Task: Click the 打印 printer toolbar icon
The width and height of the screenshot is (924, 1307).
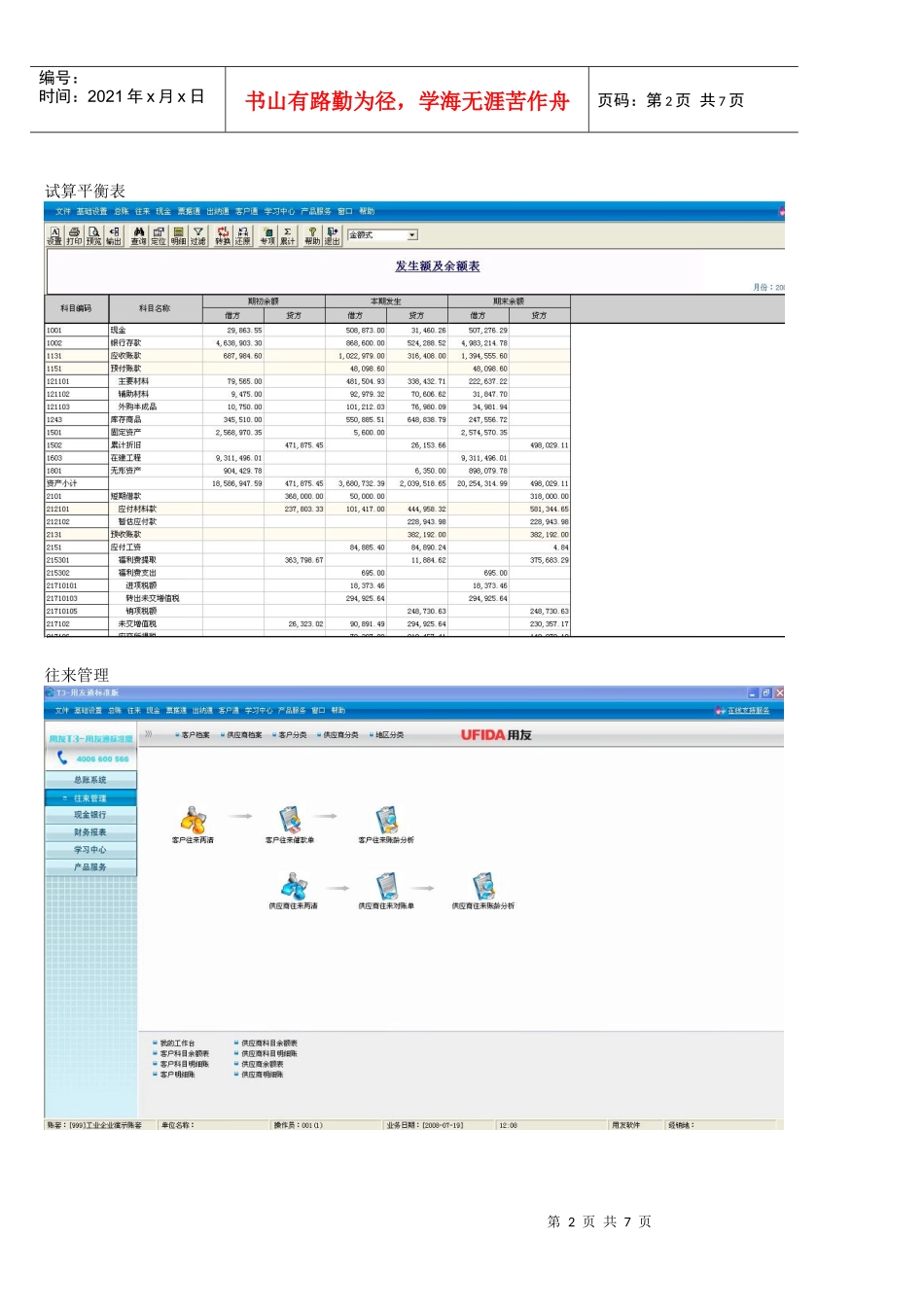Action: [x=74, y=236]
